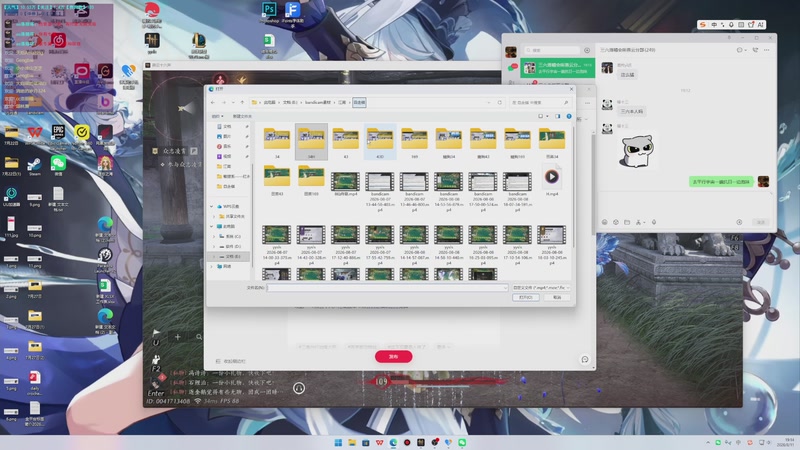Expand the address bar history dropdown
Screen dimensions: 800x450
pyautogui.click(x=489, y=103)
